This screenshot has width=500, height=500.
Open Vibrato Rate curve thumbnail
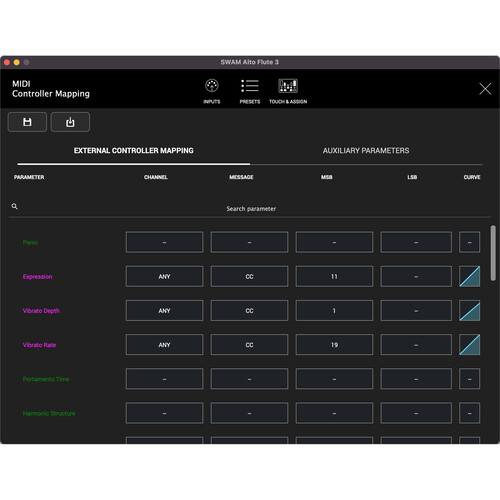point(470,345)
